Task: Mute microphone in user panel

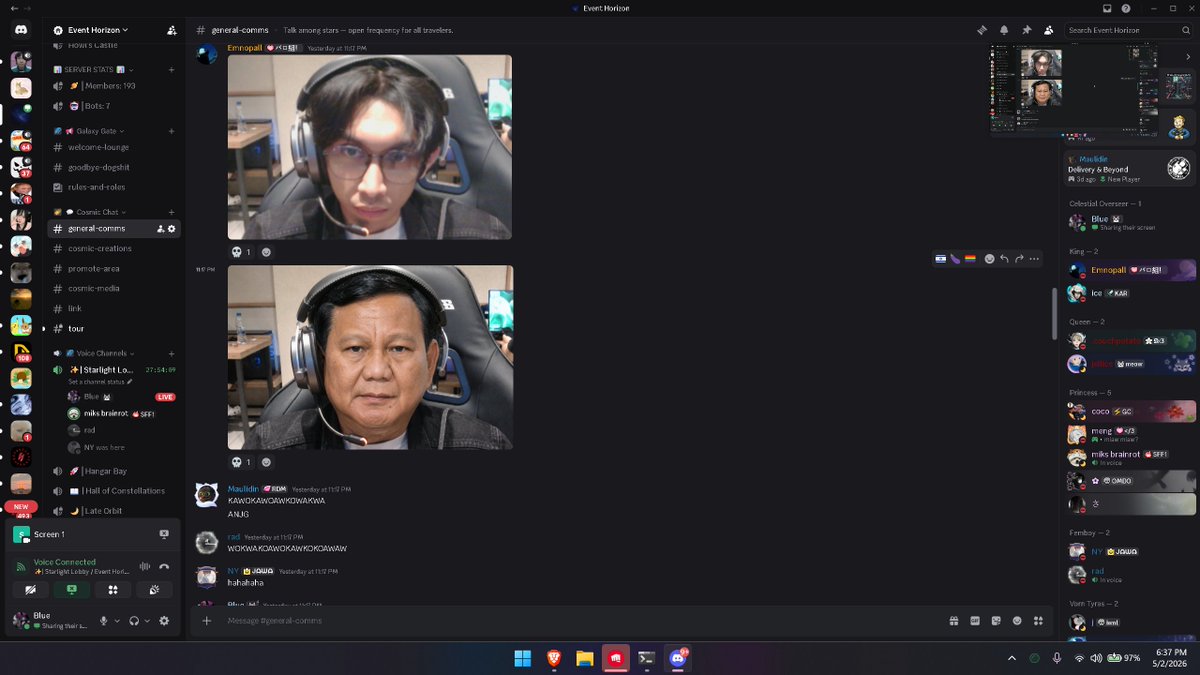Action: tap(103, 621)
